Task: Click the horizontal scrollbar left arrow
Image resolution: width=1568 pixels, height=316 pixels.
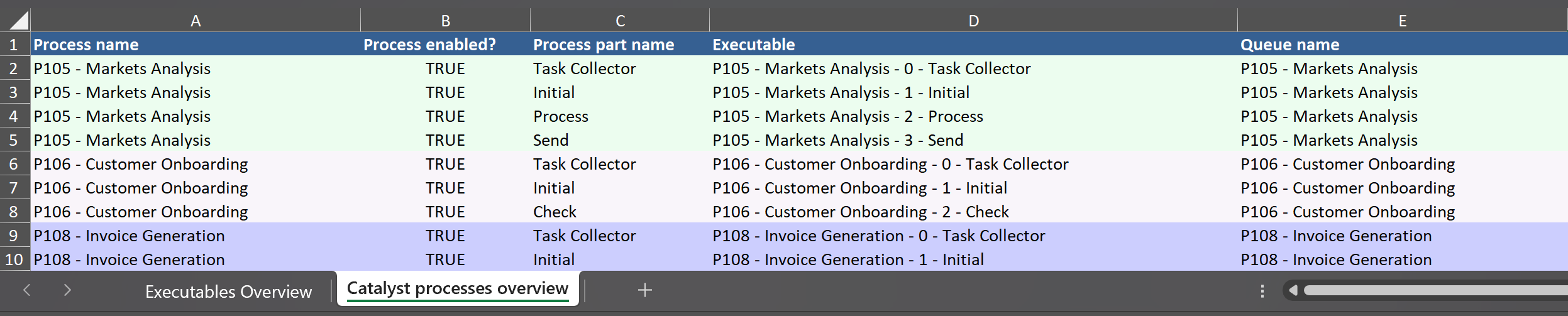Action: point(1293,290)
